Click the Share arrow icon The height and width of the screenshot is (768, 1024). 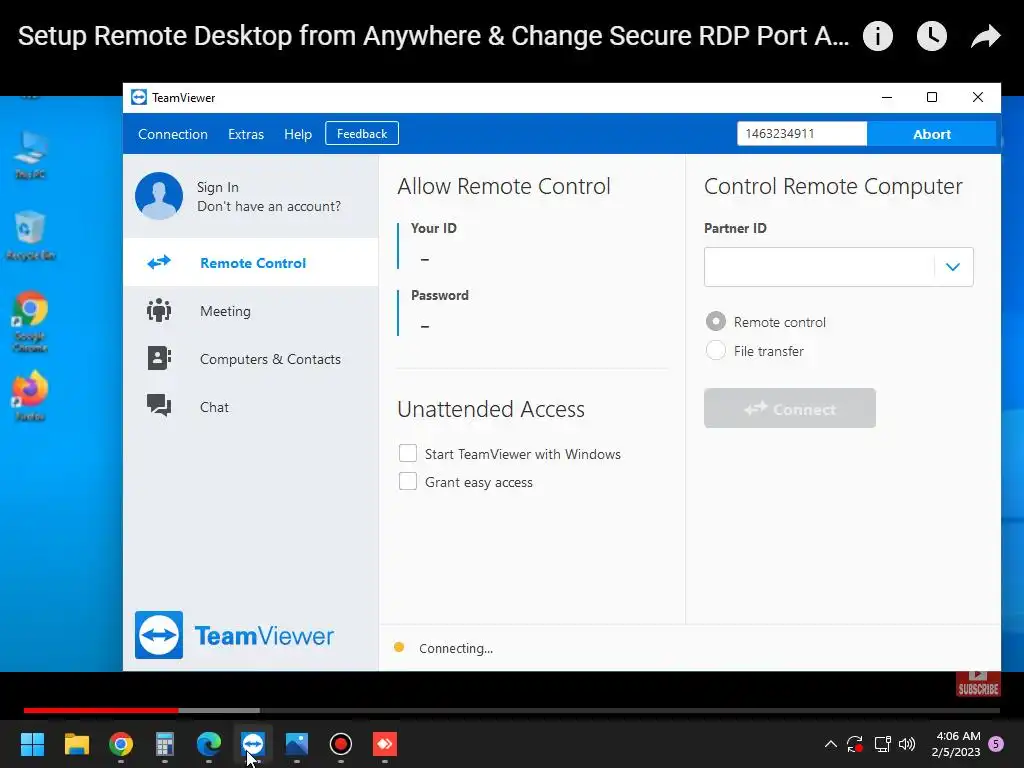tap(985, 36)
